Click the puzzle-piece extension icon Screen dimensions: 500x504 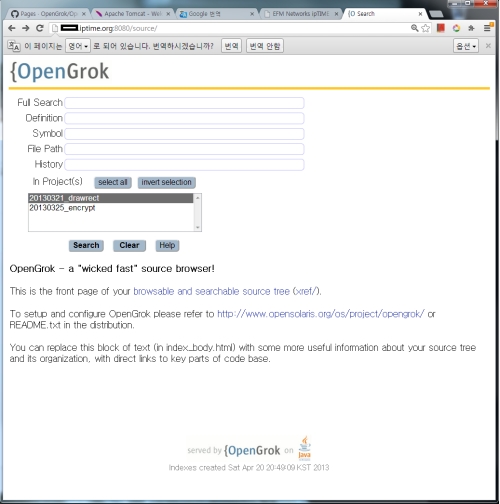pos(471,28)
